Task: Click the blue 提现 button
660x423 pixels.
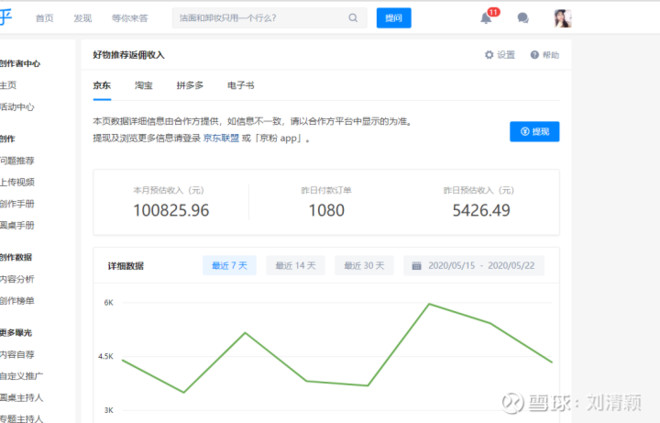Action: pyautogui.click(x=534, y=131)
